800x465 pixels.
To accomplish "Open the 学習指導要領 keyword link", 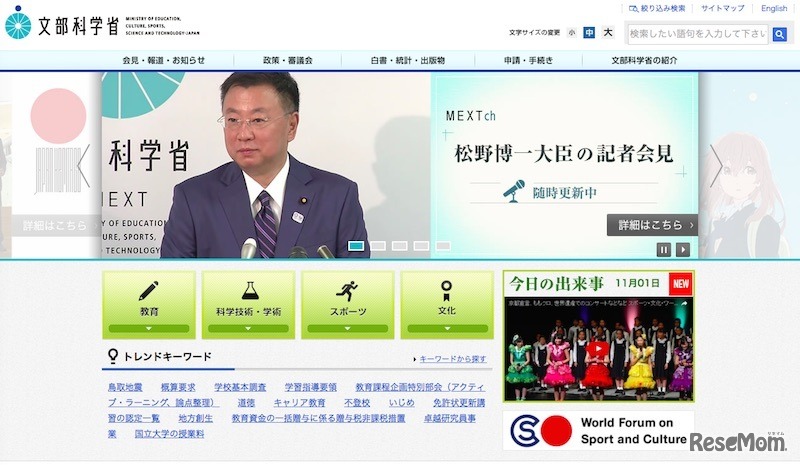I will click(311, 388).
